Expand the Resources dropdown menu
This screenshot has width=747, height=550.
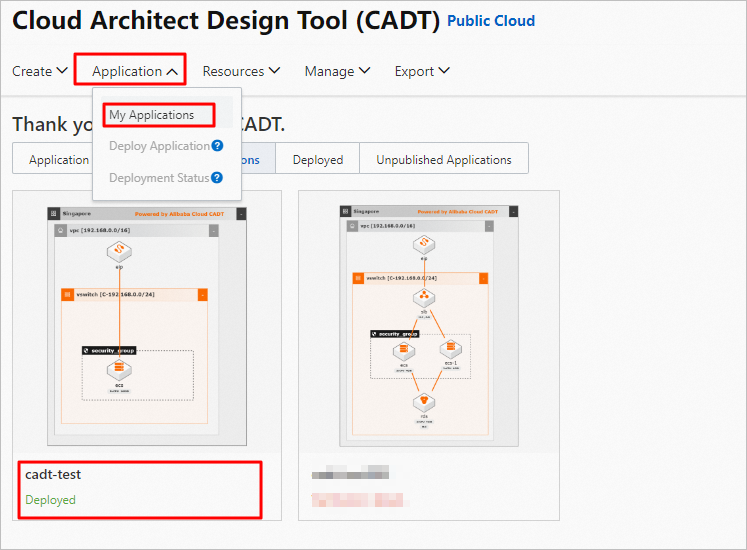[x=241, y=71]
